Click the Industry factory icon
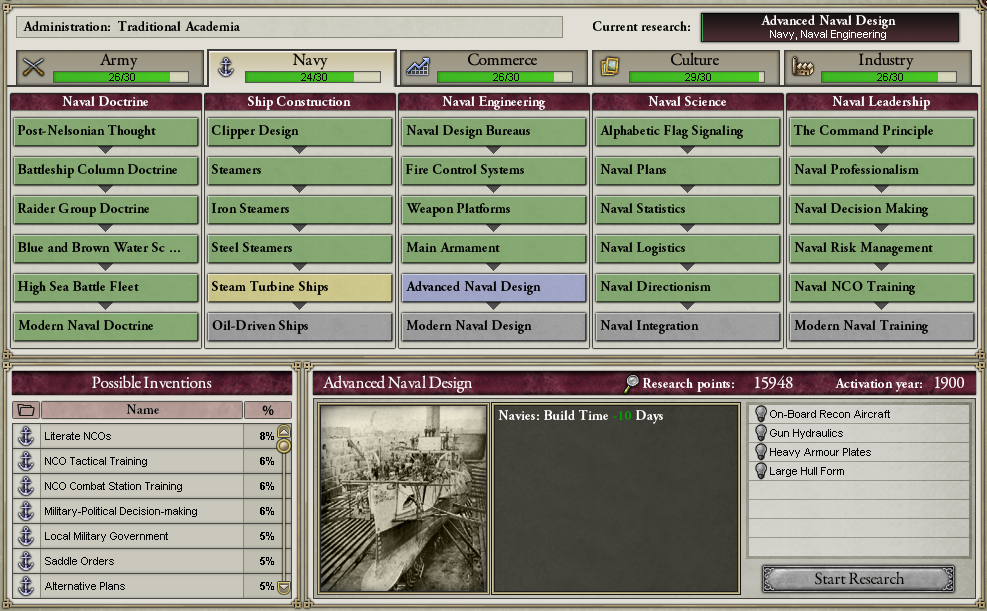 [x=802, y=67]
